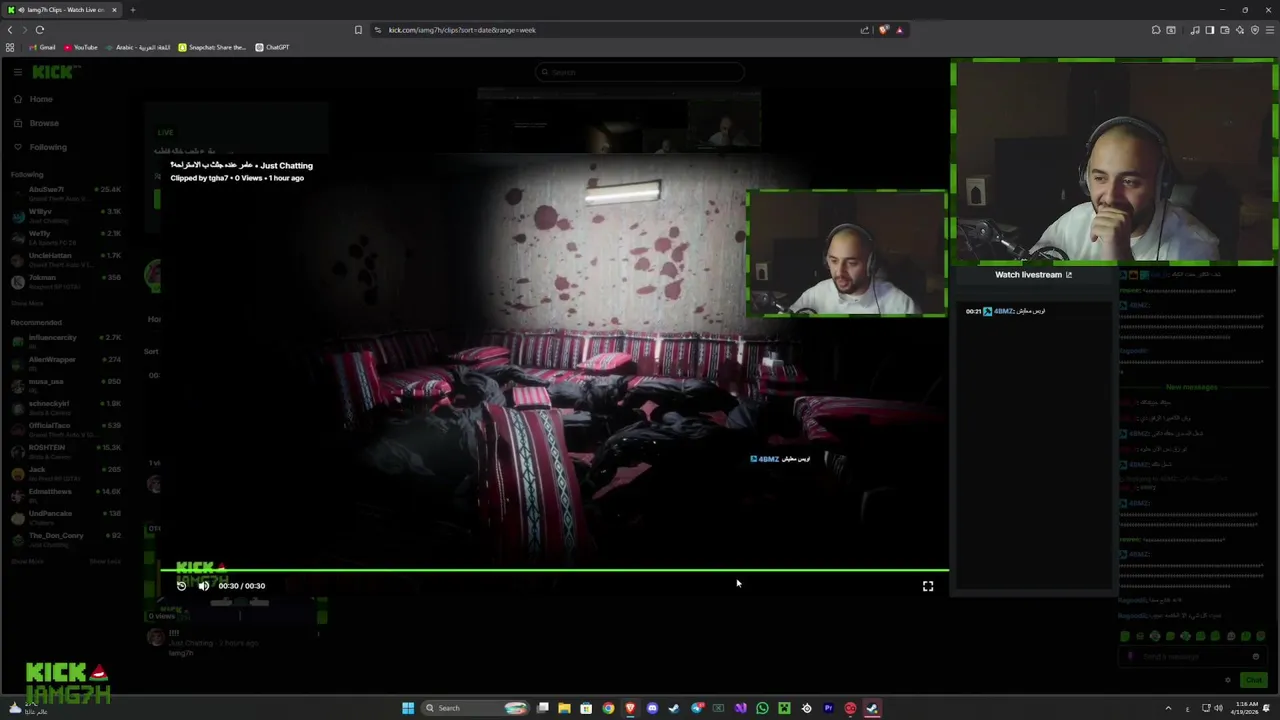The height and width of the screenshot is (720, 1280).
Task: Open the bookmarks bar apps grid icon
Action: pyautogui.click(x=10, y=47)
